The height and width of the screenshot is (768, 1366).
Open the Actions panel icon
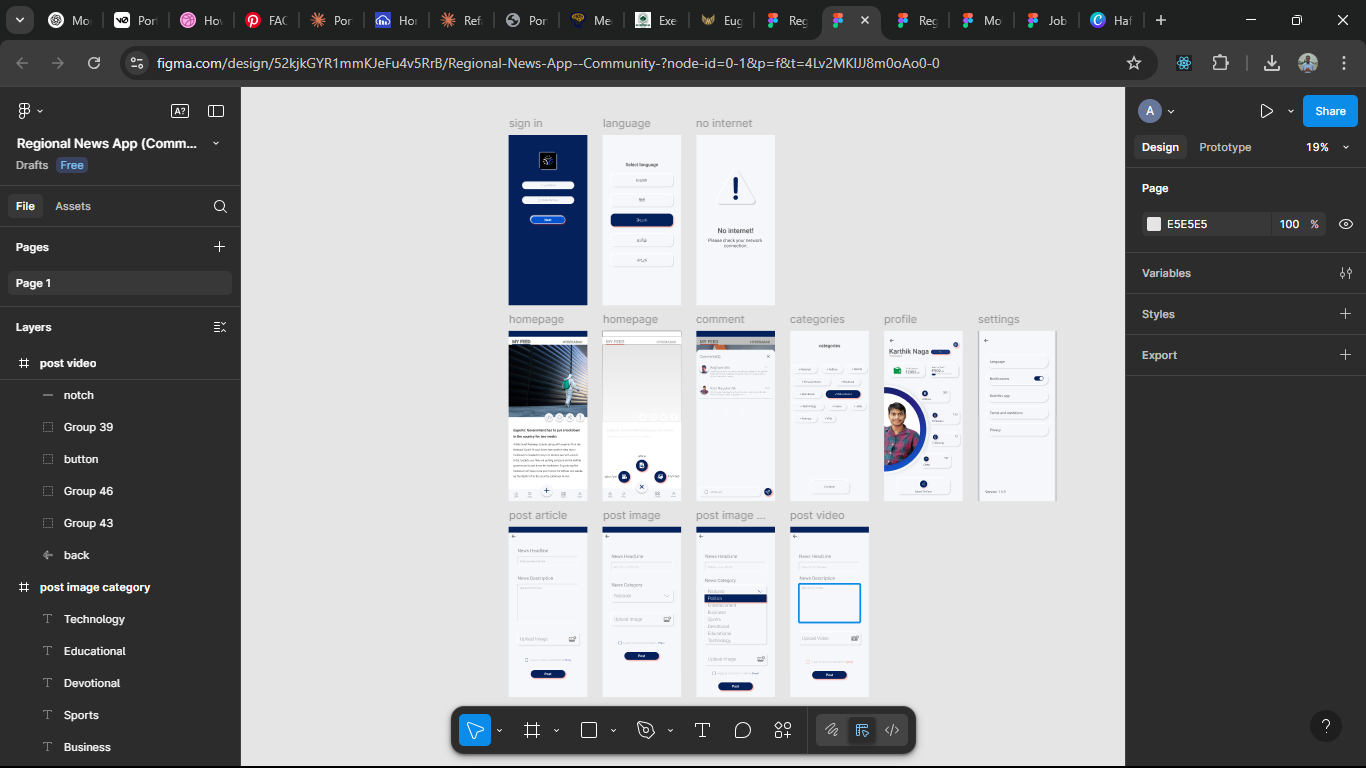click(x=782, y=730)
